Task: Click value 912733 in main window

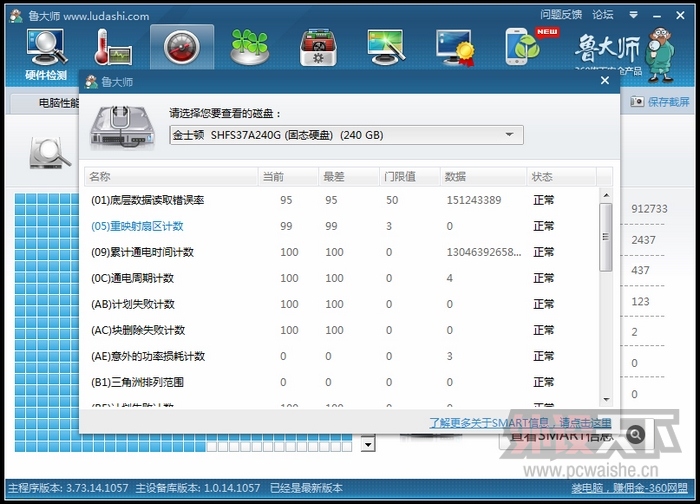Action: [649, 208]
